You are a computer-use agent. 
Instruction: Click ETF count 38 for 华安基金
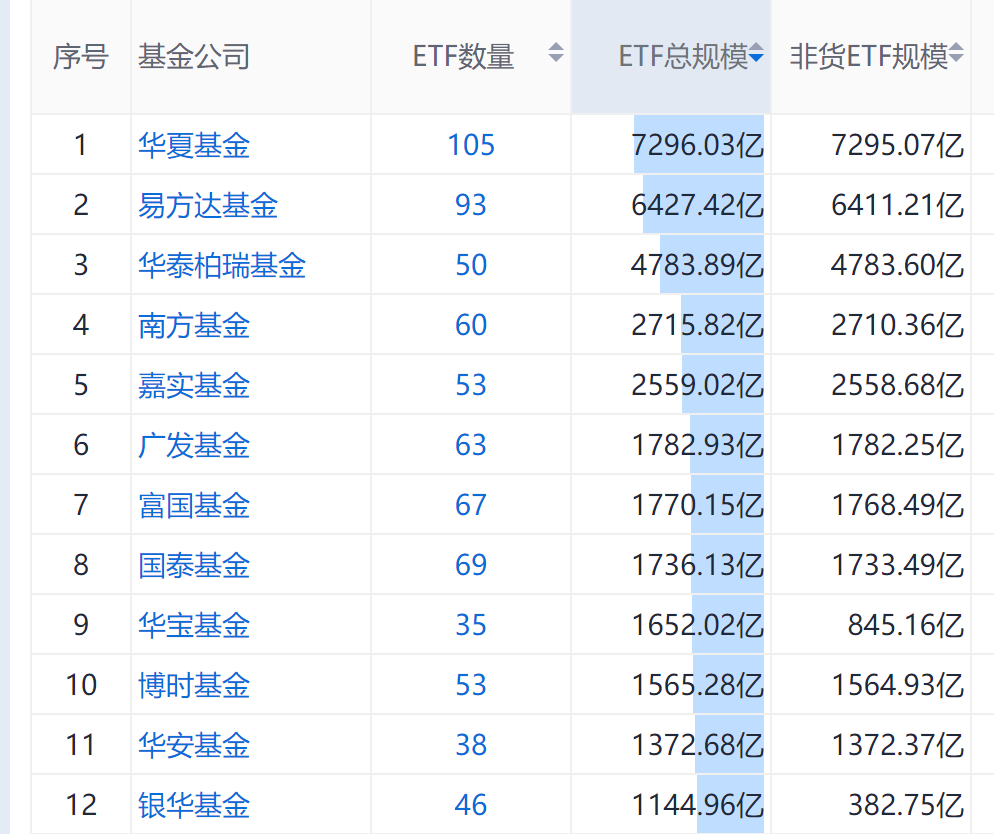tap(471, 745)
